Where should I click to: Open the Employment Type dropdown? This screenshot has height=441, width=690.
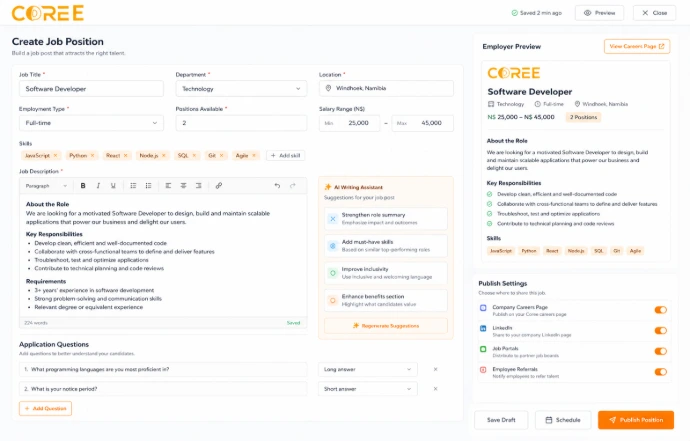92,123
